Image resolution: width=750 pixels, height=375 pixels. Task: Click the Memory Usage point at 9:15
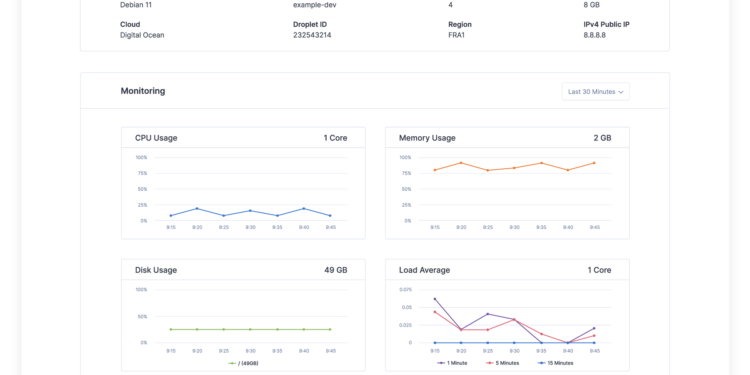point(435,170)
